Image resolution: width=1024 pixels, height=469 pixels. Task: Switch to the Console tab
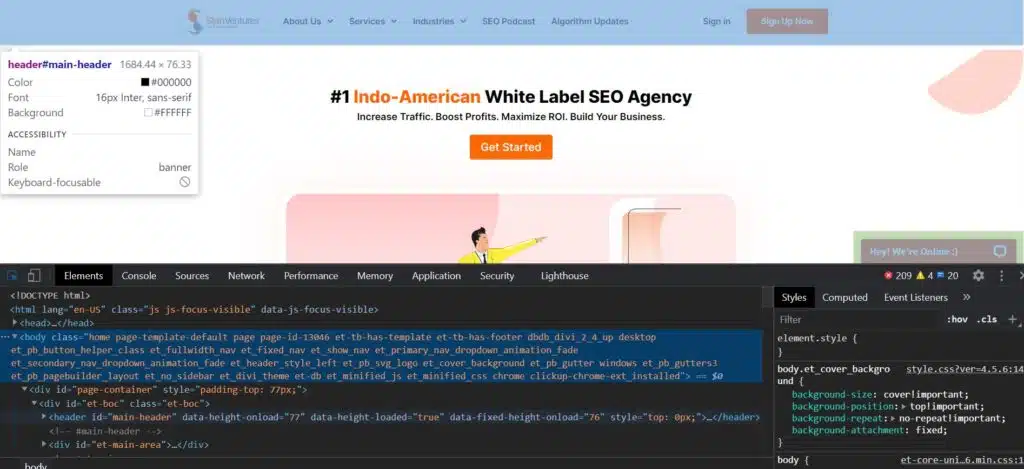pos(138,276)
